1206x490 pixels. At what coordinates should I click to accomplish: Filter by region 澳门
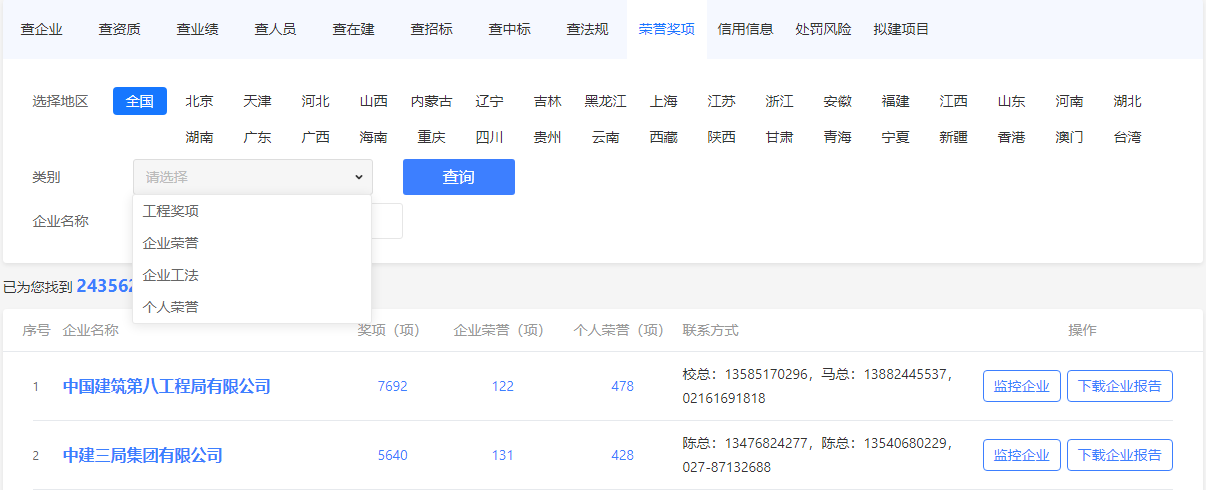[1070, 137]
